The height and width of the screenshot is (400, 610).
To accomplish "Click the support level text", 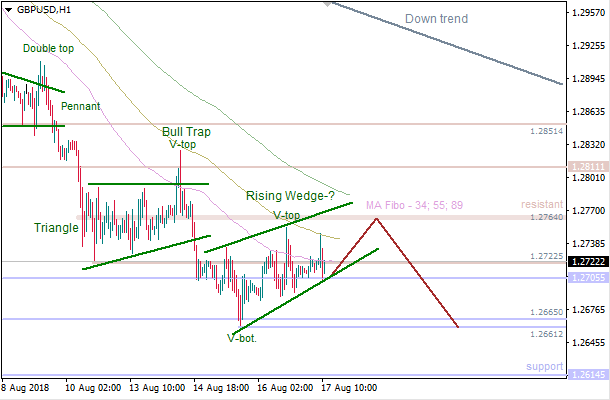I will [x=545, y=367].
